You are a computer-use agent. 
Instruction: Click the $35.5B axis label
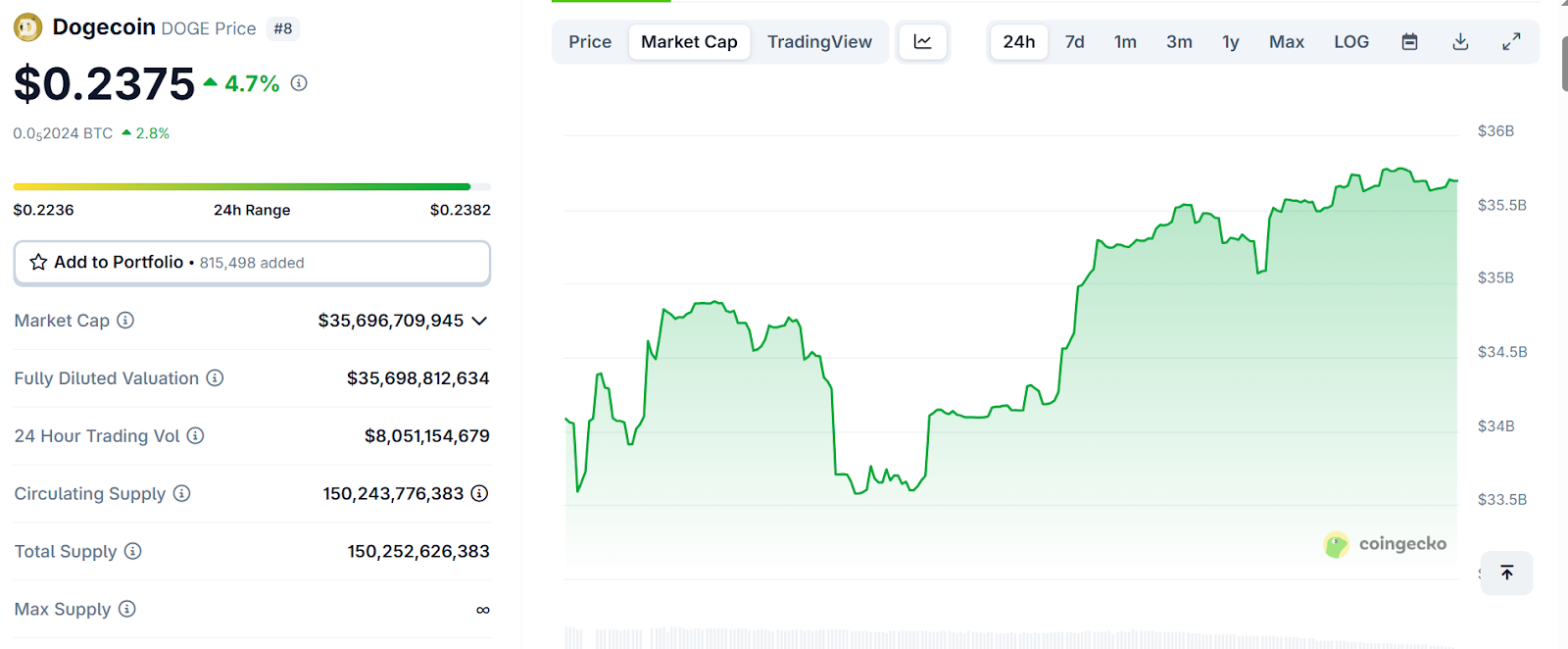point(1502,205)
